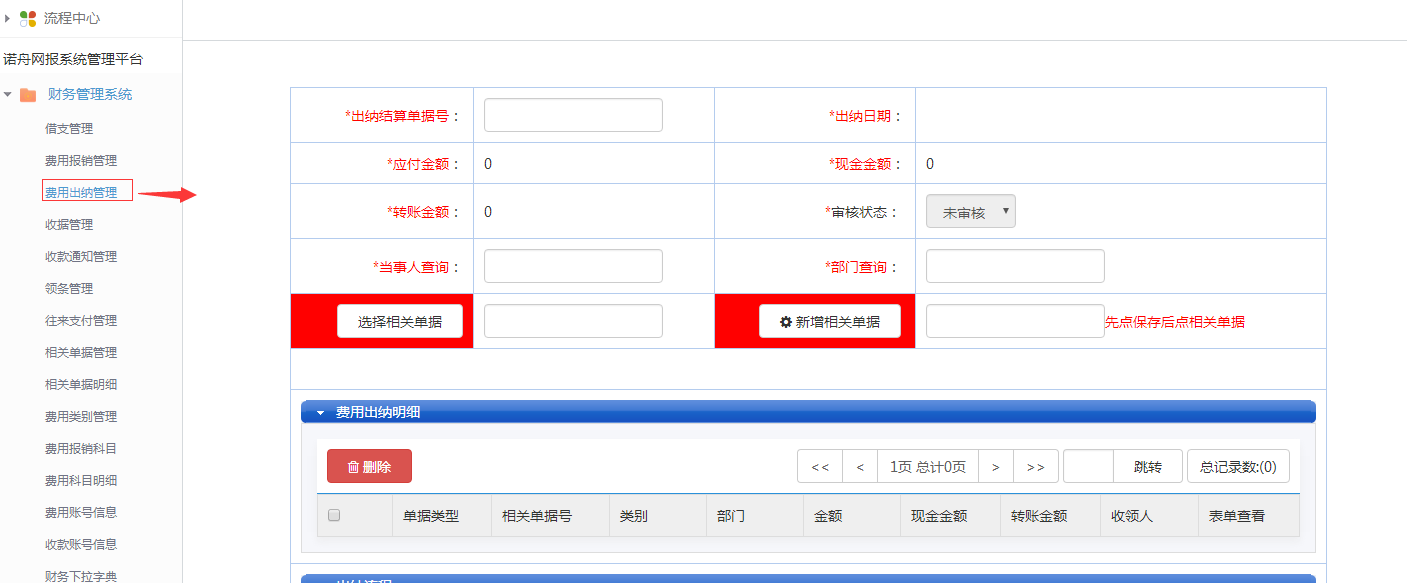Expand the arrow next to 流程中心
1407x583 pixels.
tap(9, 17)
